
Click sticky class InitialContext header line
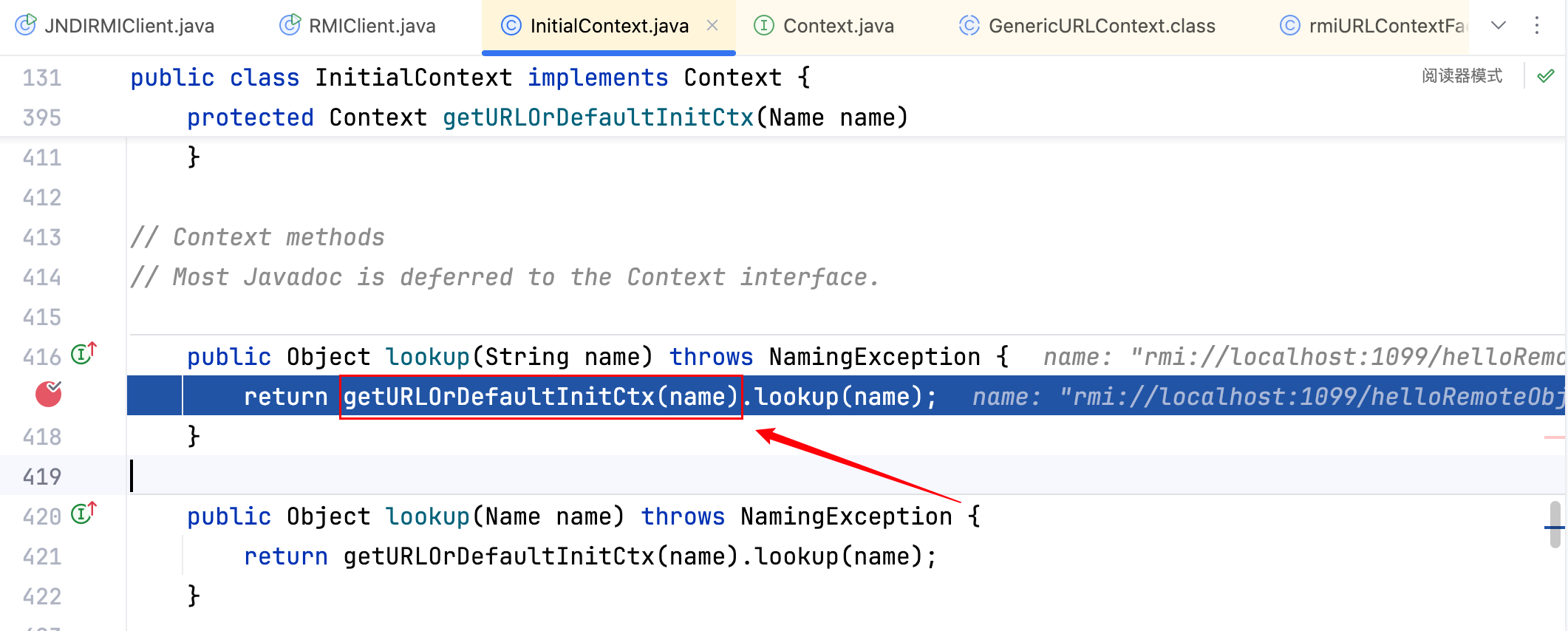470,78
